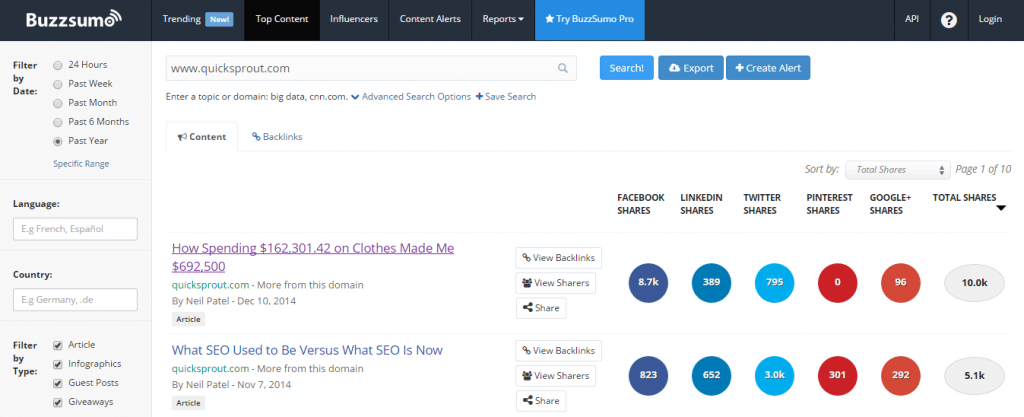Select the Past 6 Months filter
Screen dimensions: 1024x417
pyautogui.click(x=58, y=122)
